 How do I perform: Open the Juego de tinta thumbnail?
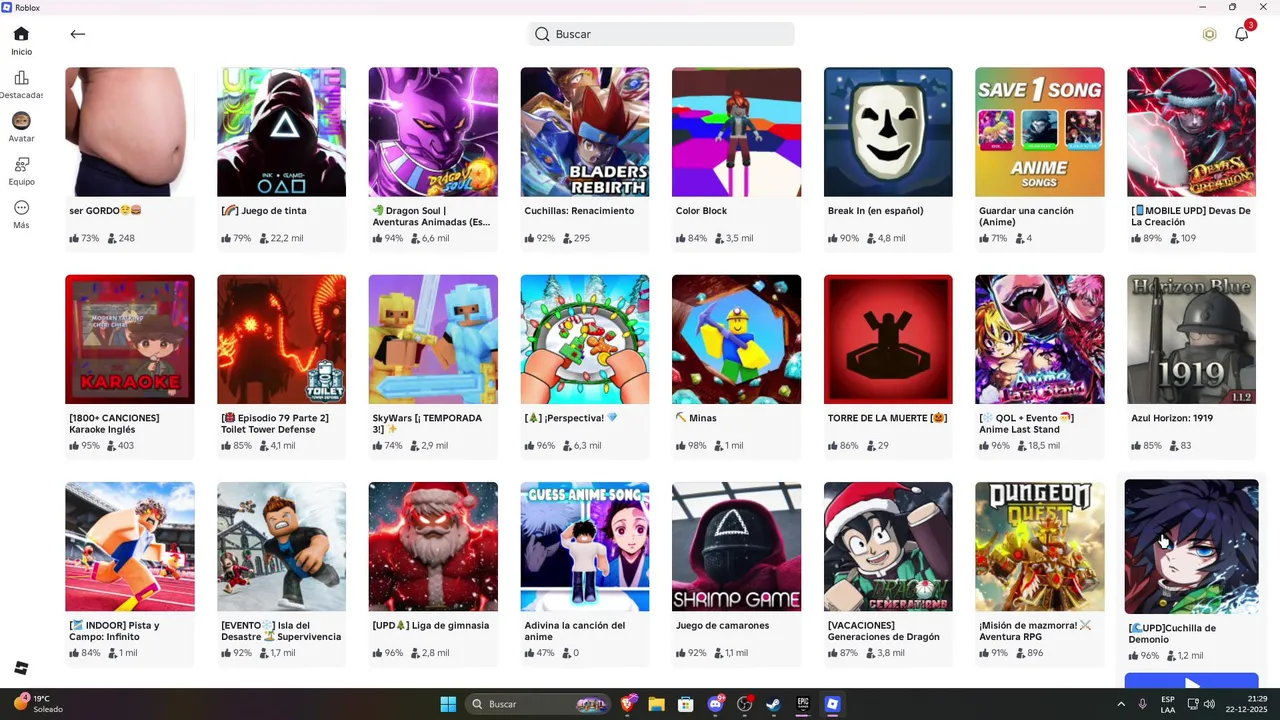click(x=281, y=132)
